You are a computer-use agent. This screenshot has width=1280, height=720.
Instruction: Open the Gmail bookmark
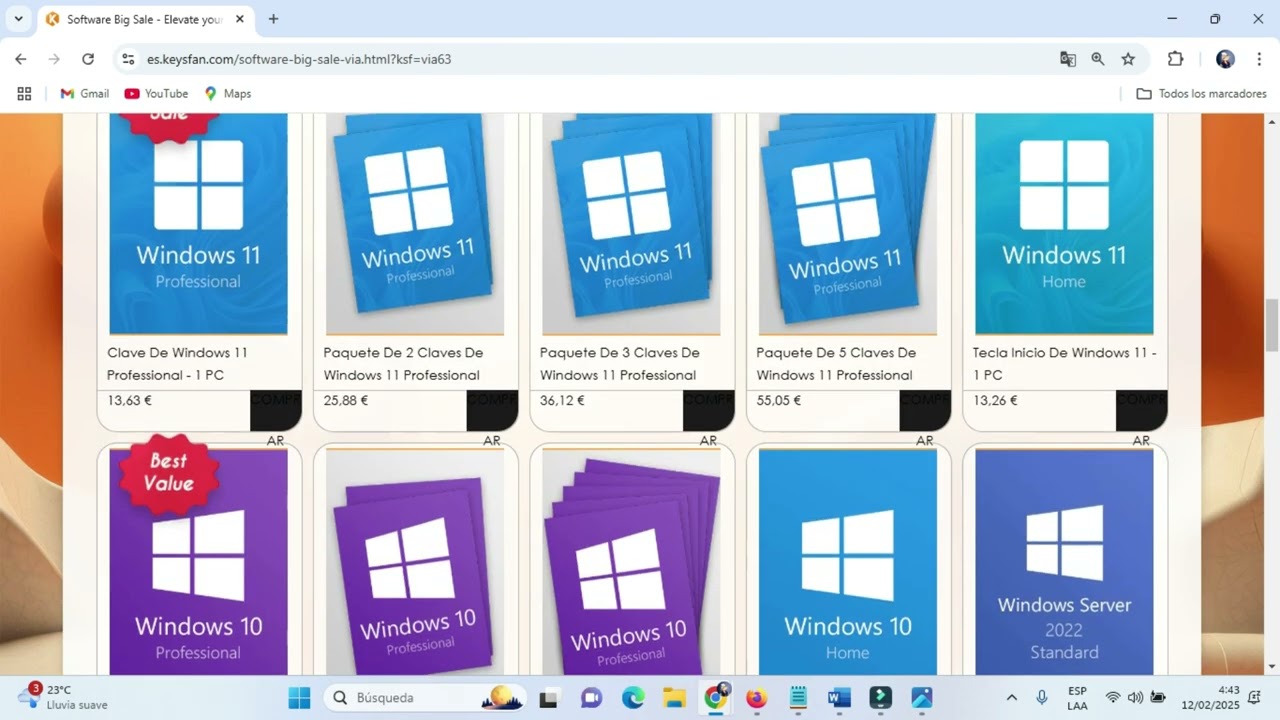tap(85, 94)
